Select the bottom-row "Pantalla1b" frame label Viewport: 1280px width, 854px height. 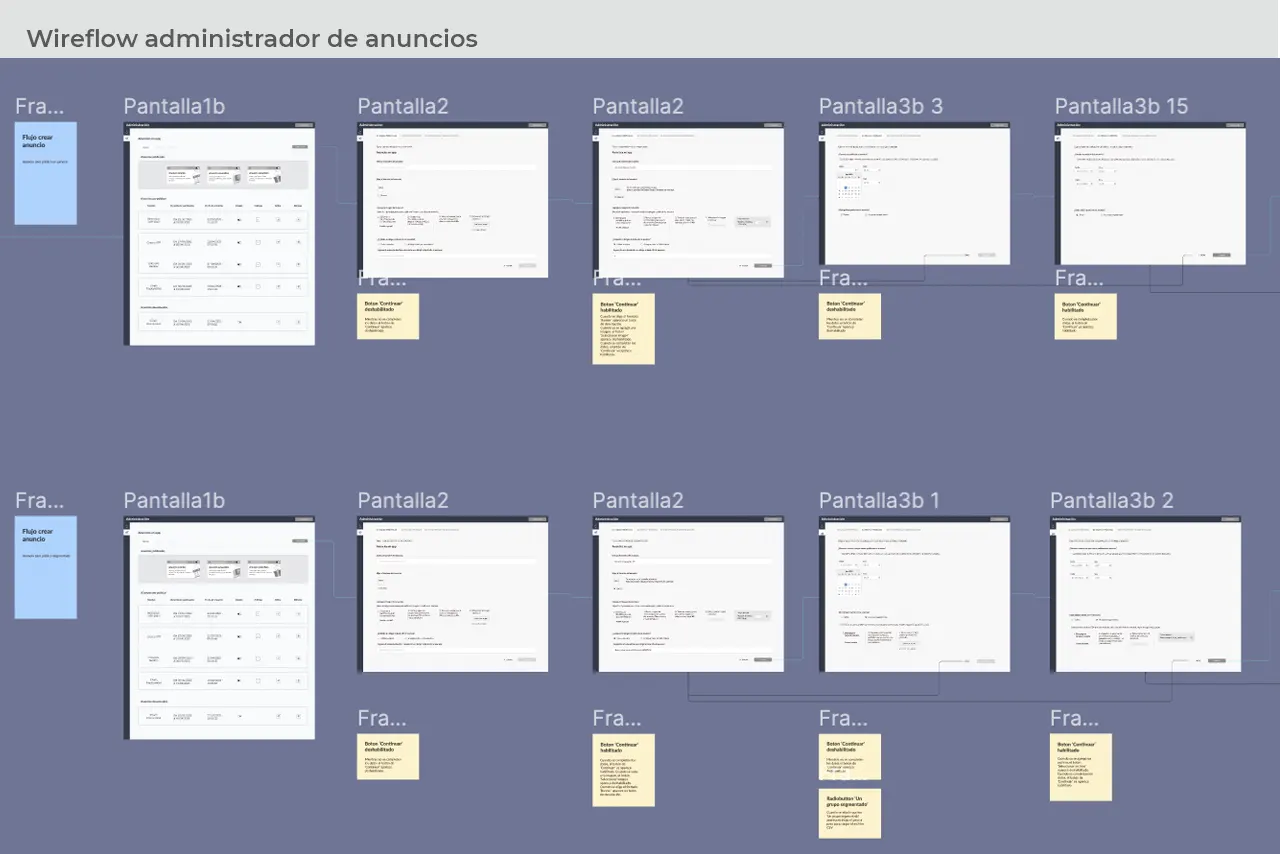point(174,500)
